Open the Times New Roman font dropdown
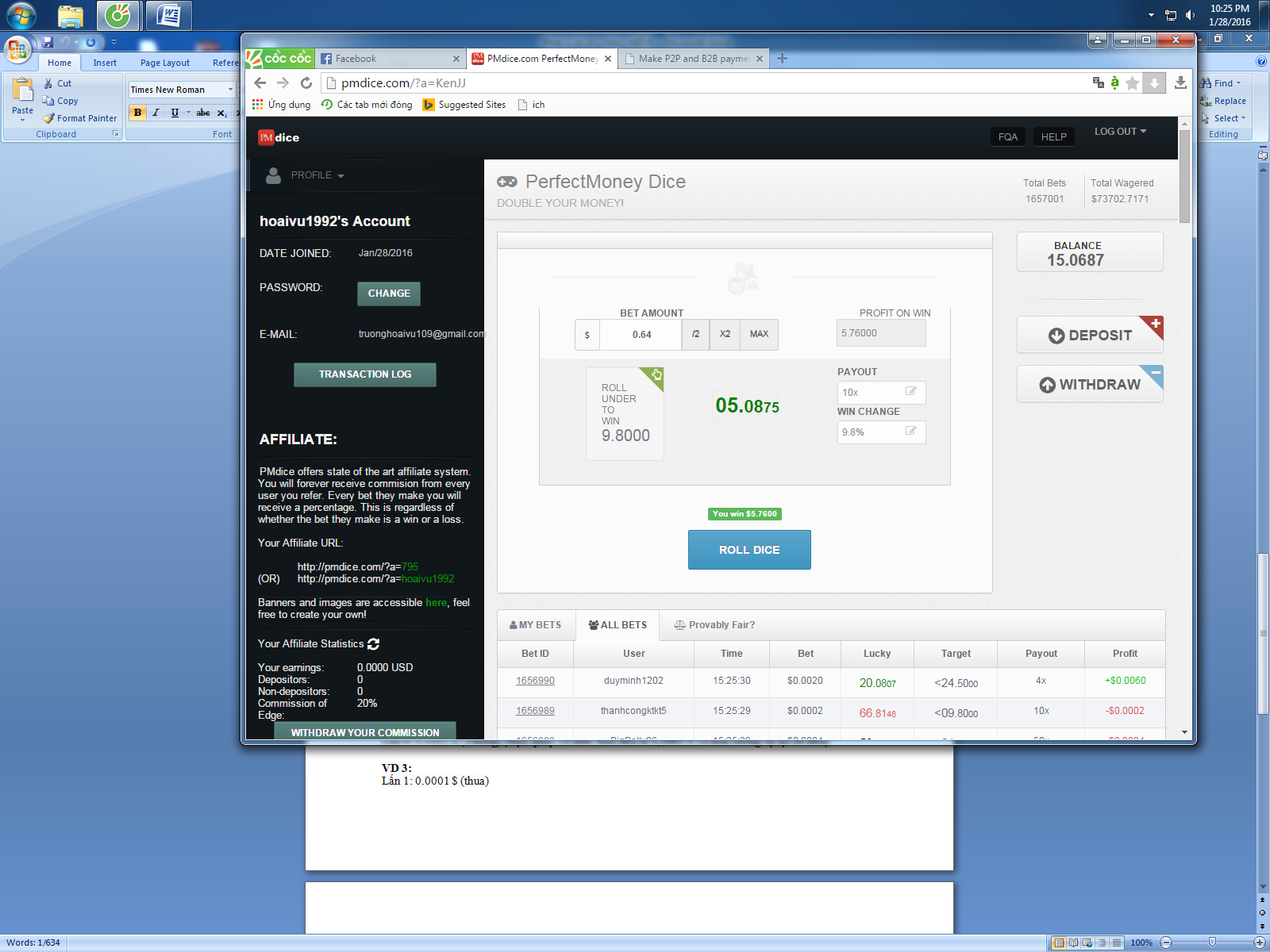 click(x=230, y=90)
